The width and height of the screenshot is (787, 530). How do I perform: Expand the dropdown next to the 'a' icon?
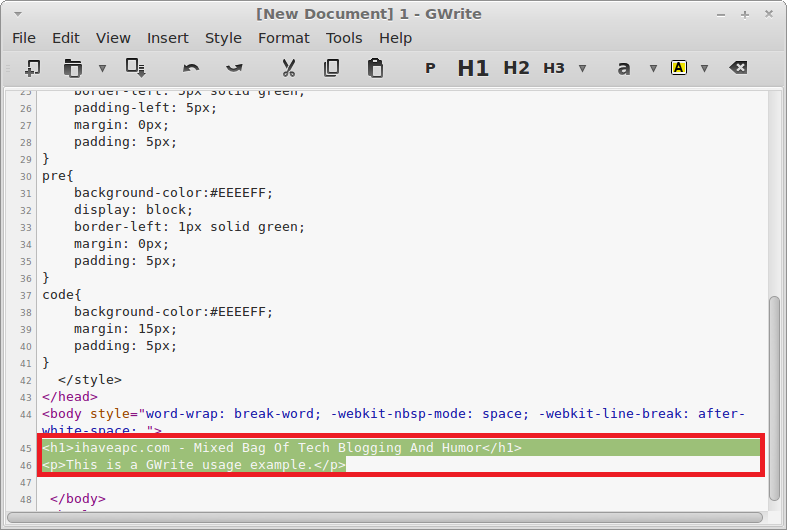(x=653, y=68)
